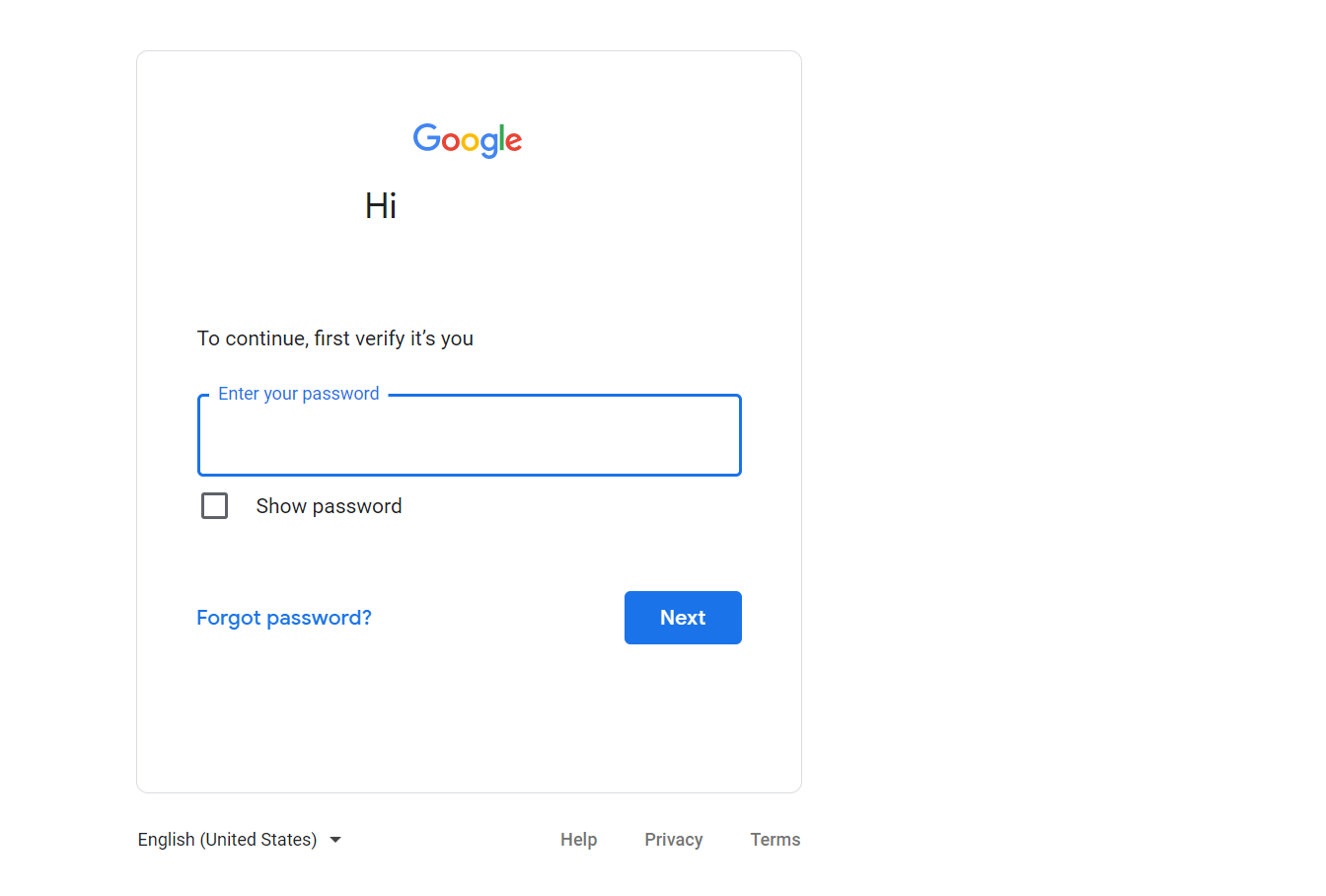
Task: Click the Google logo
Action: point(468,140)
